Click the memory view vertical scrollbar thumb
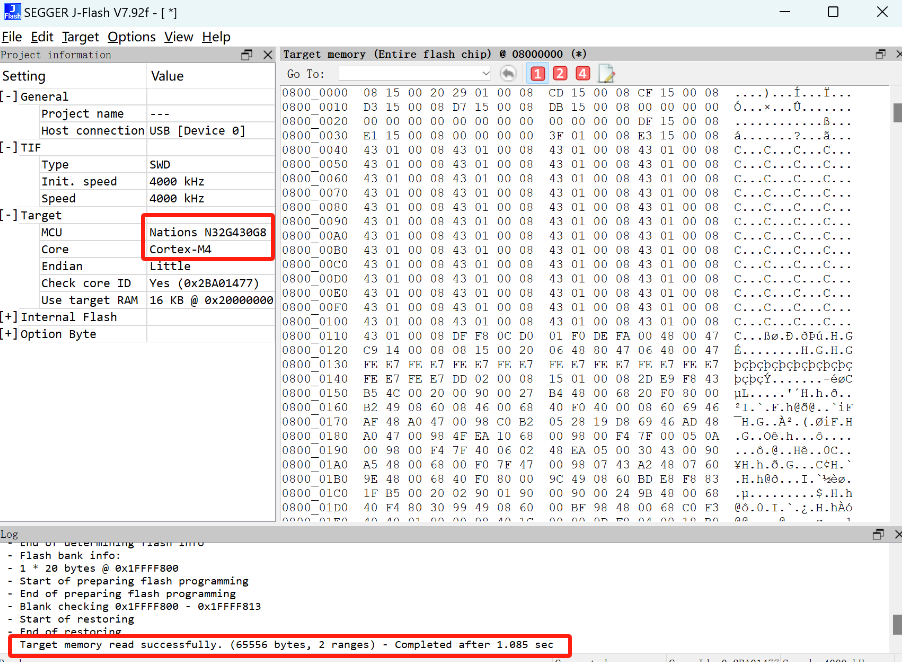Image resolution: width=902 pixels, height=662 pixels. tap(897, 112)
